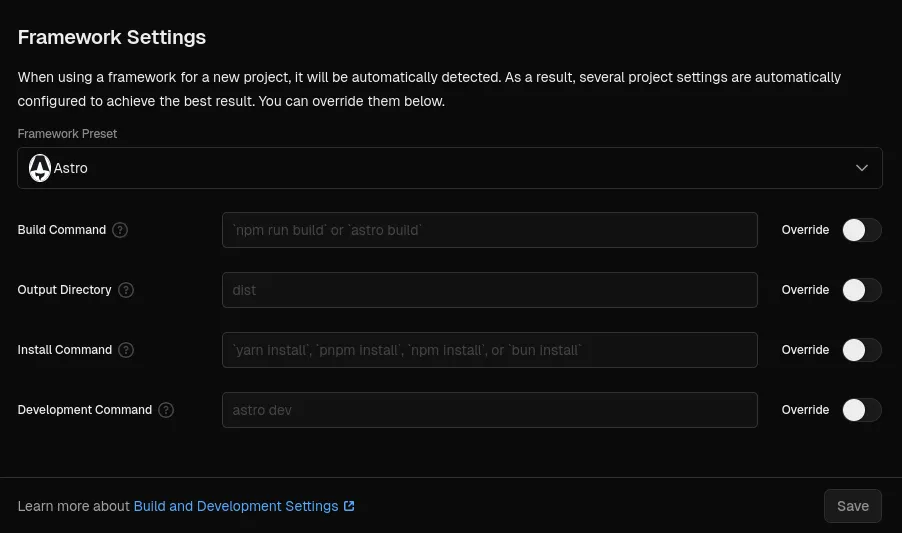This screenshot has width=902, height=533.
Task: Open the Install Command help tooltip icon
Action: point(126,350)
